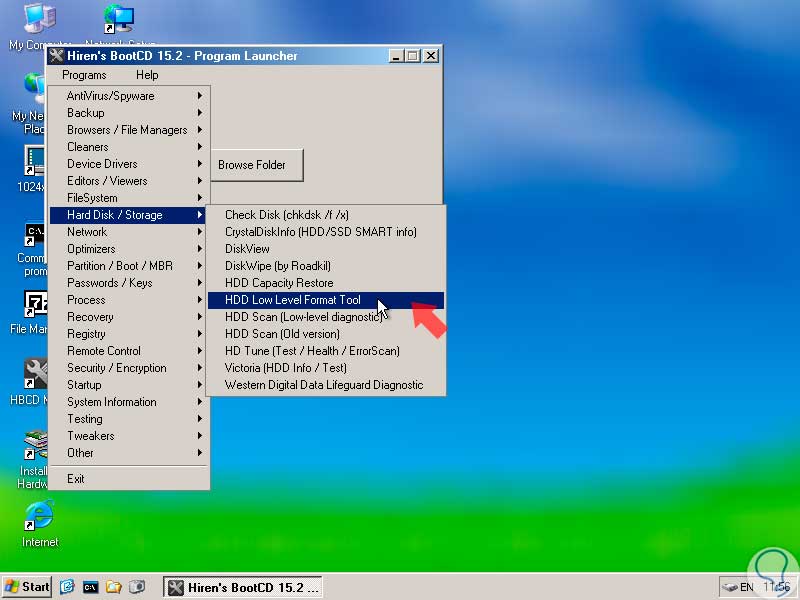Click the Browse Folder button

click(257, 165)
